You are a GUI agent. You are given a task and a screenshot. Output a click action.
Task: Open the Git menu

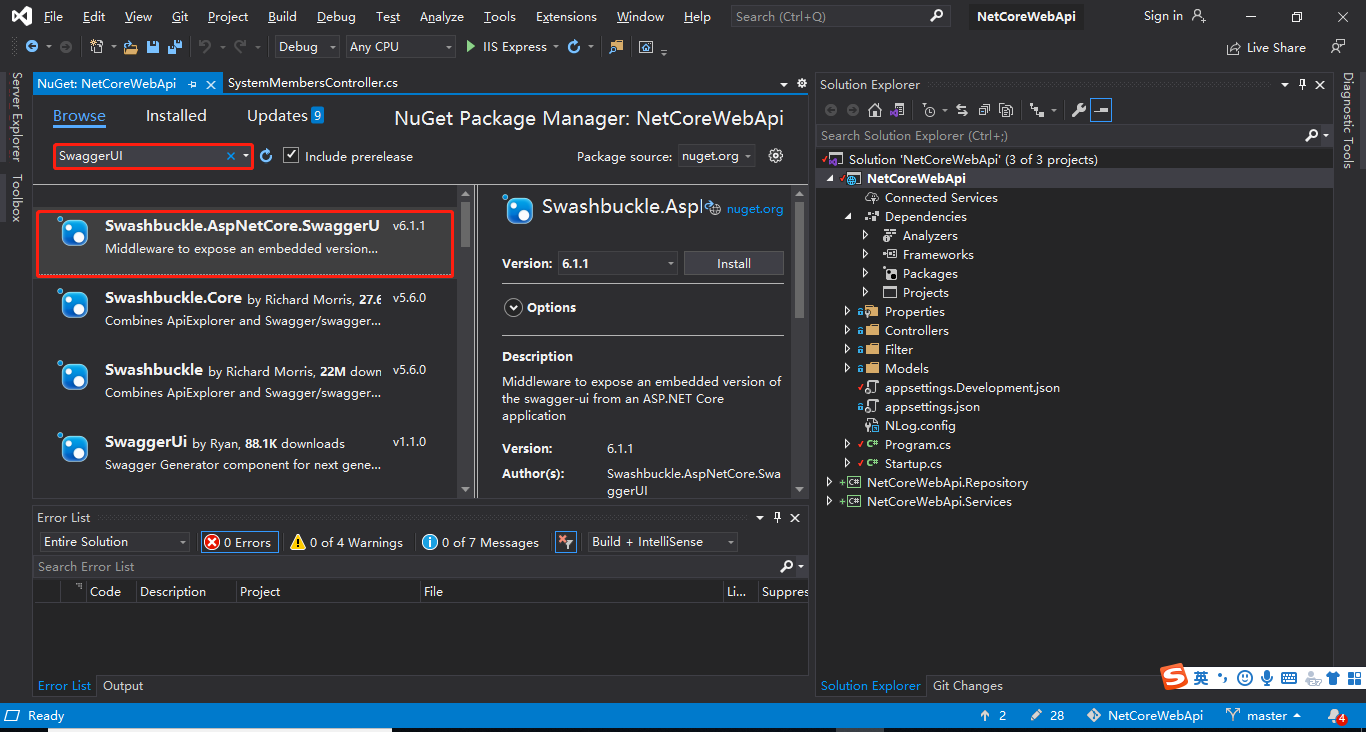pyautogui.click(x=180, y=16)
